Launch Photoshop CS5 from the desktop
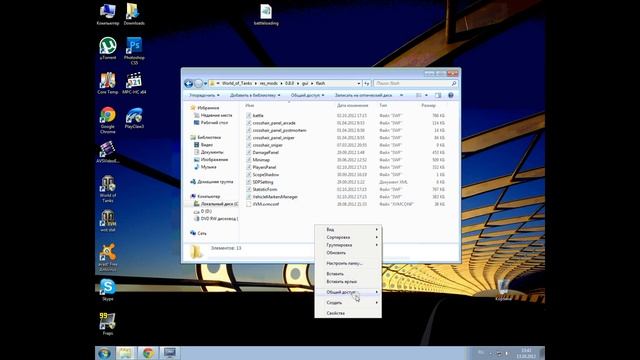Viewport: 640px width, 360px height. pos(134,51)
